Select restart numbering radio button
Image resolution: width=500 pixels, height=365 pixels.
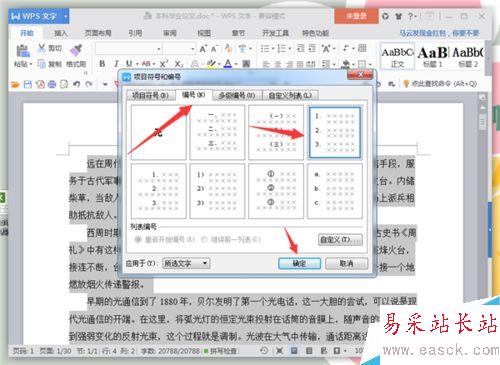point(138,239)
